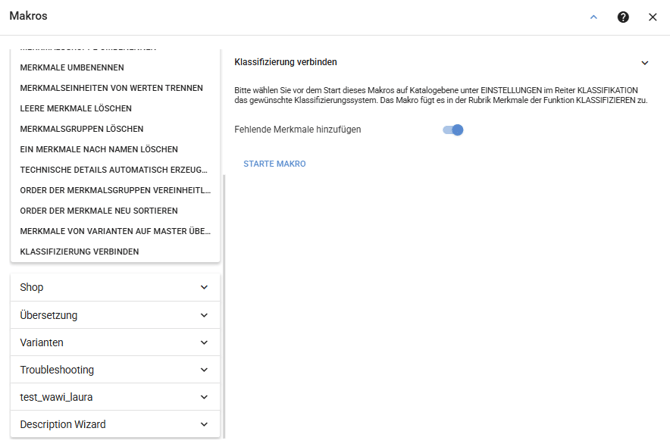Open the help question mark icon
This screenshot has height=447, width=670.
point(623,17)
